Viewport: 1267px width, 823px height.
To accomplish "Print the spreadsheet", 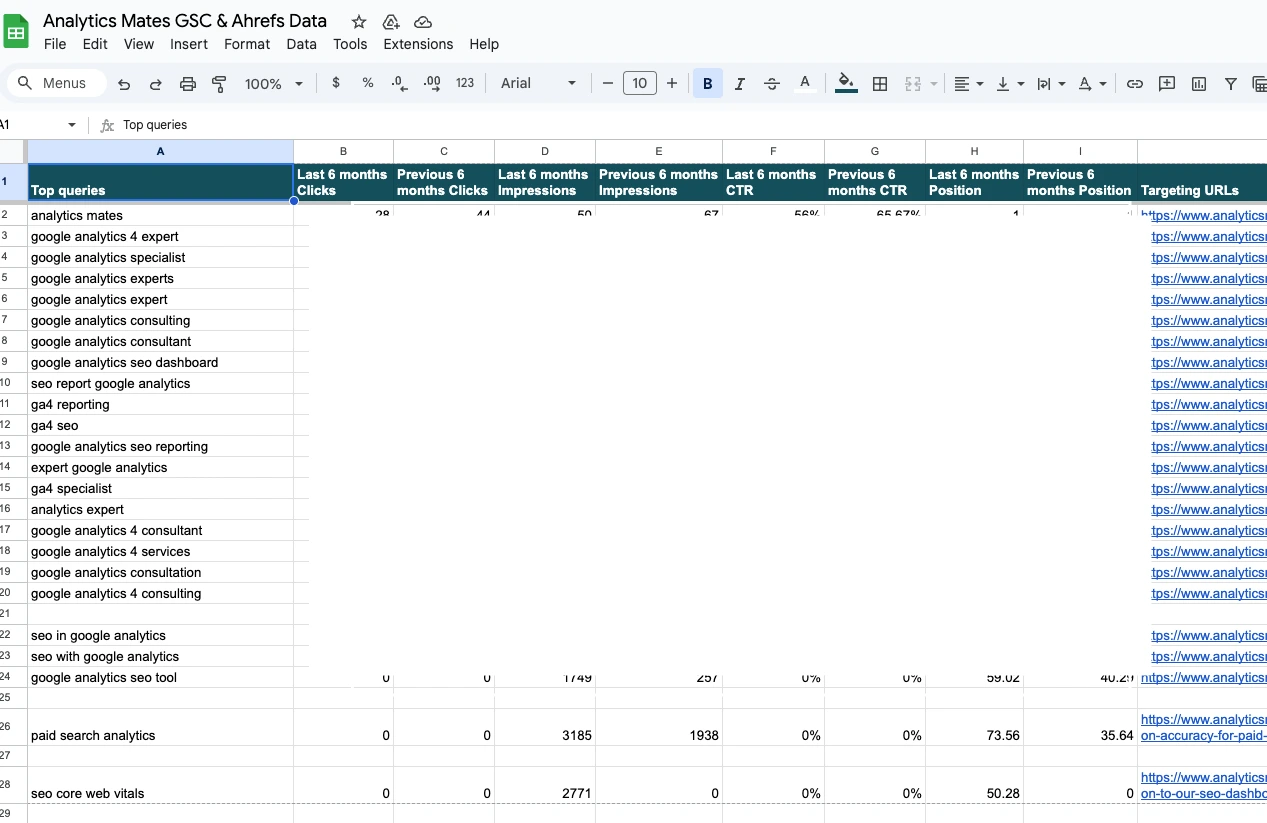I will 188,84.
